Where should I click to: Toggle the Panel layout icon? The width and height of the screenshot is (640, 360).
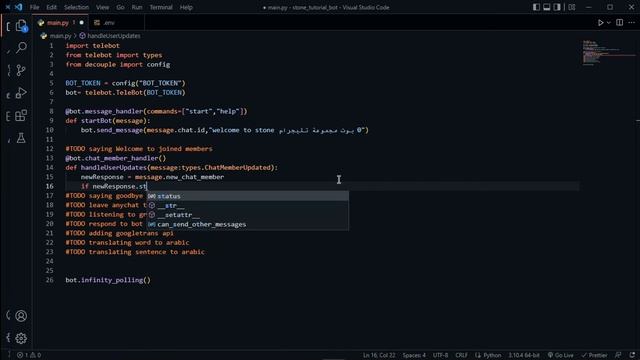coord(547,7)
